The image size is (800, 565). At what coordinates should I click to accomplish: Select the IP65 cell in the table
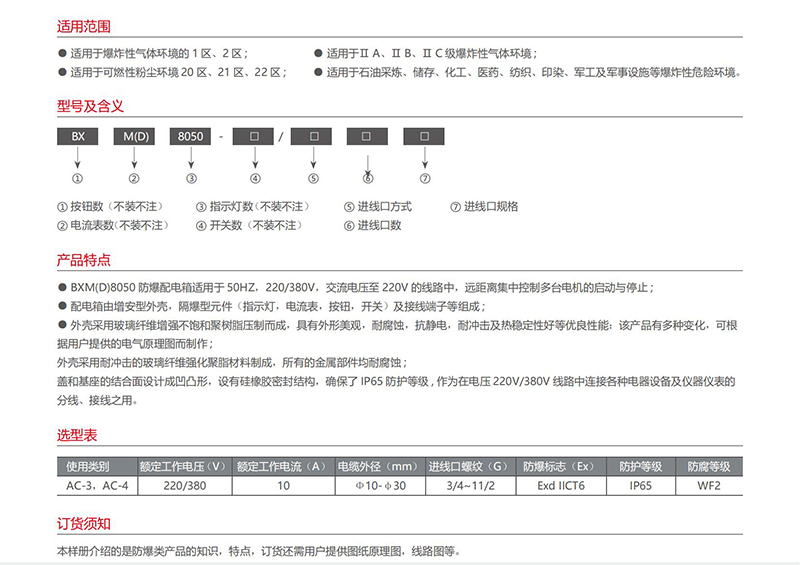pyautogui.click(x=641, y=485)
